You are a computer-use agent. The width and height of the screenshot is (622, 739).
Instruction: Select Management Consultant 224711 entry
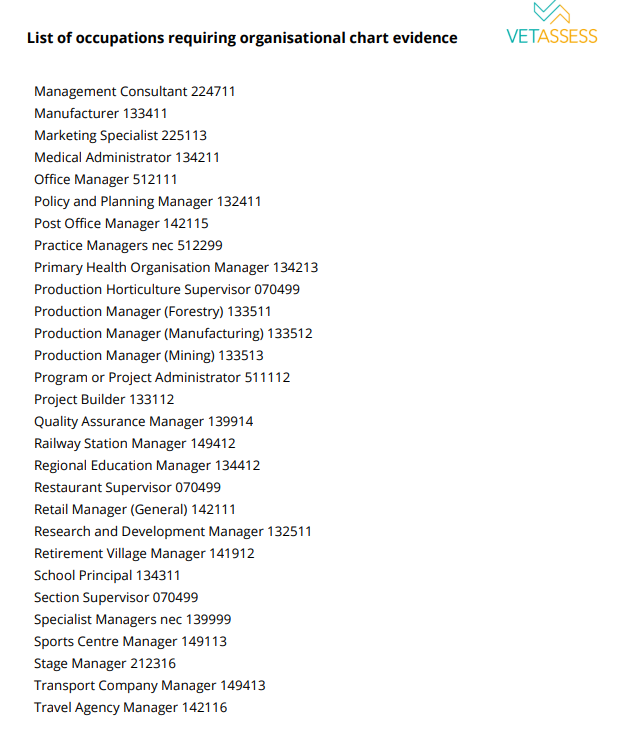point(135,91)
